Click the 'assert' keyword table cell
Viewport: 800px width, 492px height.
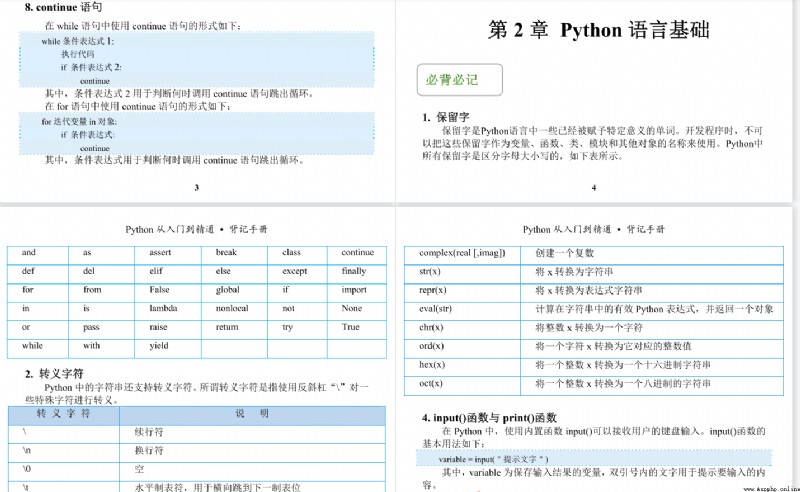tap(168, 256)
